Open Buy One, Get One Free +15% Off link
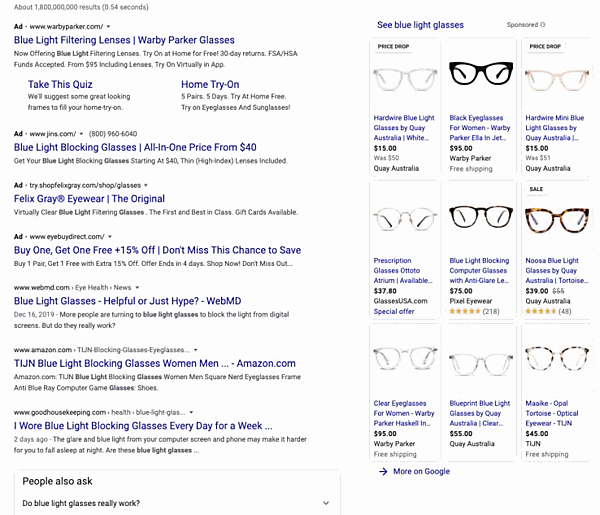 coord(157,250)
